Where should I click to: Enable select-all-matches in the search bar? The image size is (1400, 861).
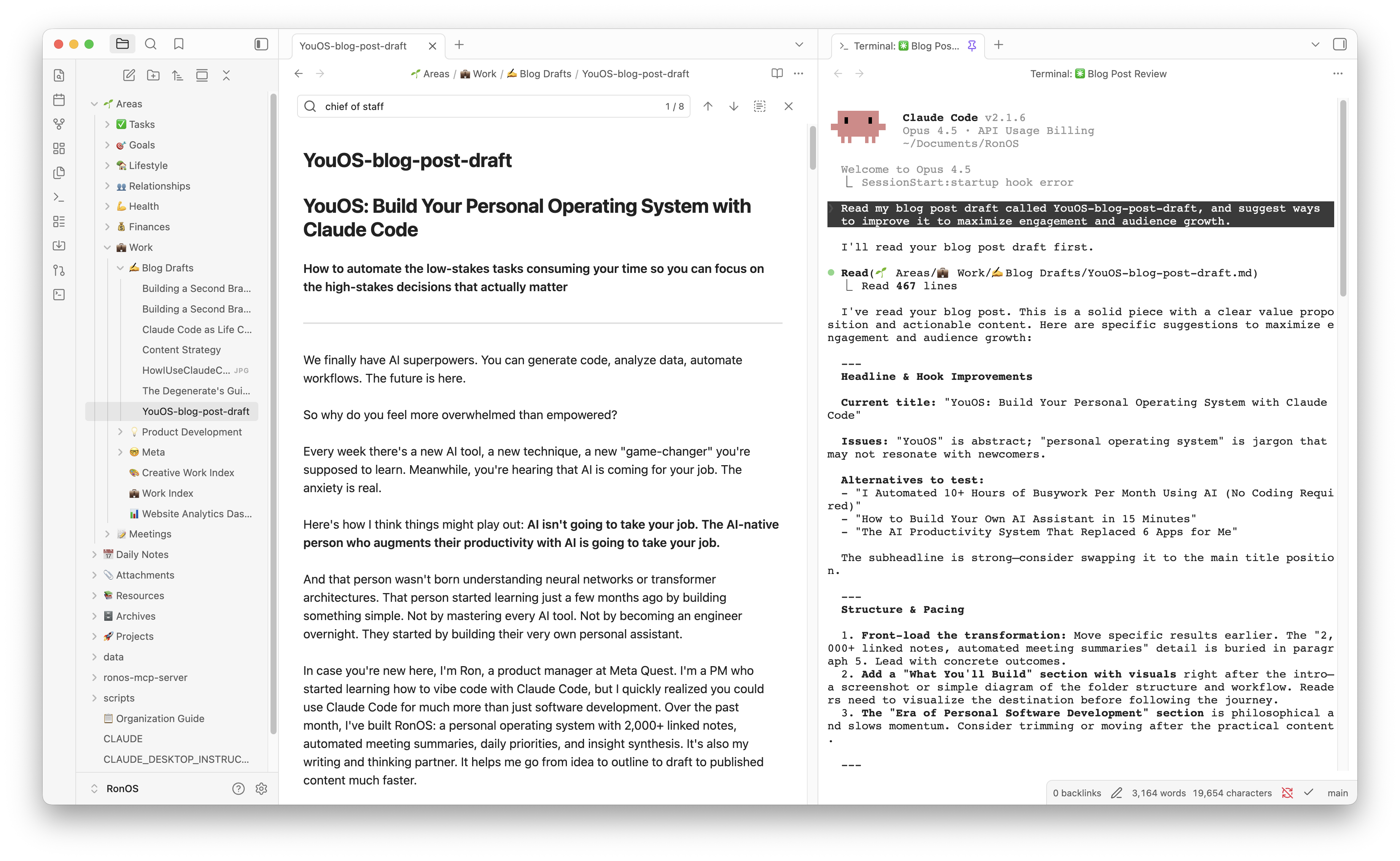point(760,106)
